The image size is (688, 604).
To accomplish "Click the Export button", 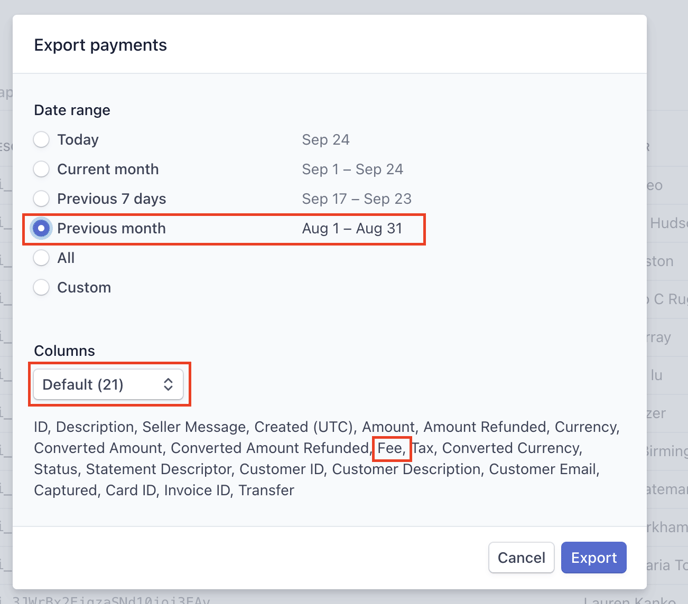I will point(593,558).
